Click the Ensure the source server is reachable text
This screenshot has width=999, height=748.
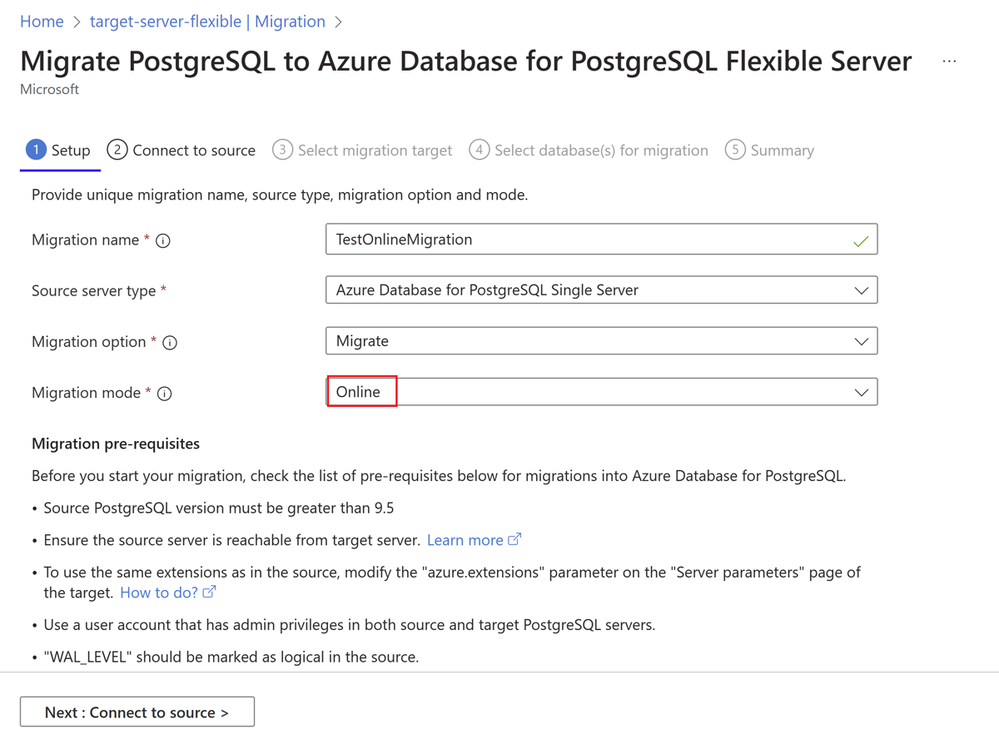click(232, 540)
